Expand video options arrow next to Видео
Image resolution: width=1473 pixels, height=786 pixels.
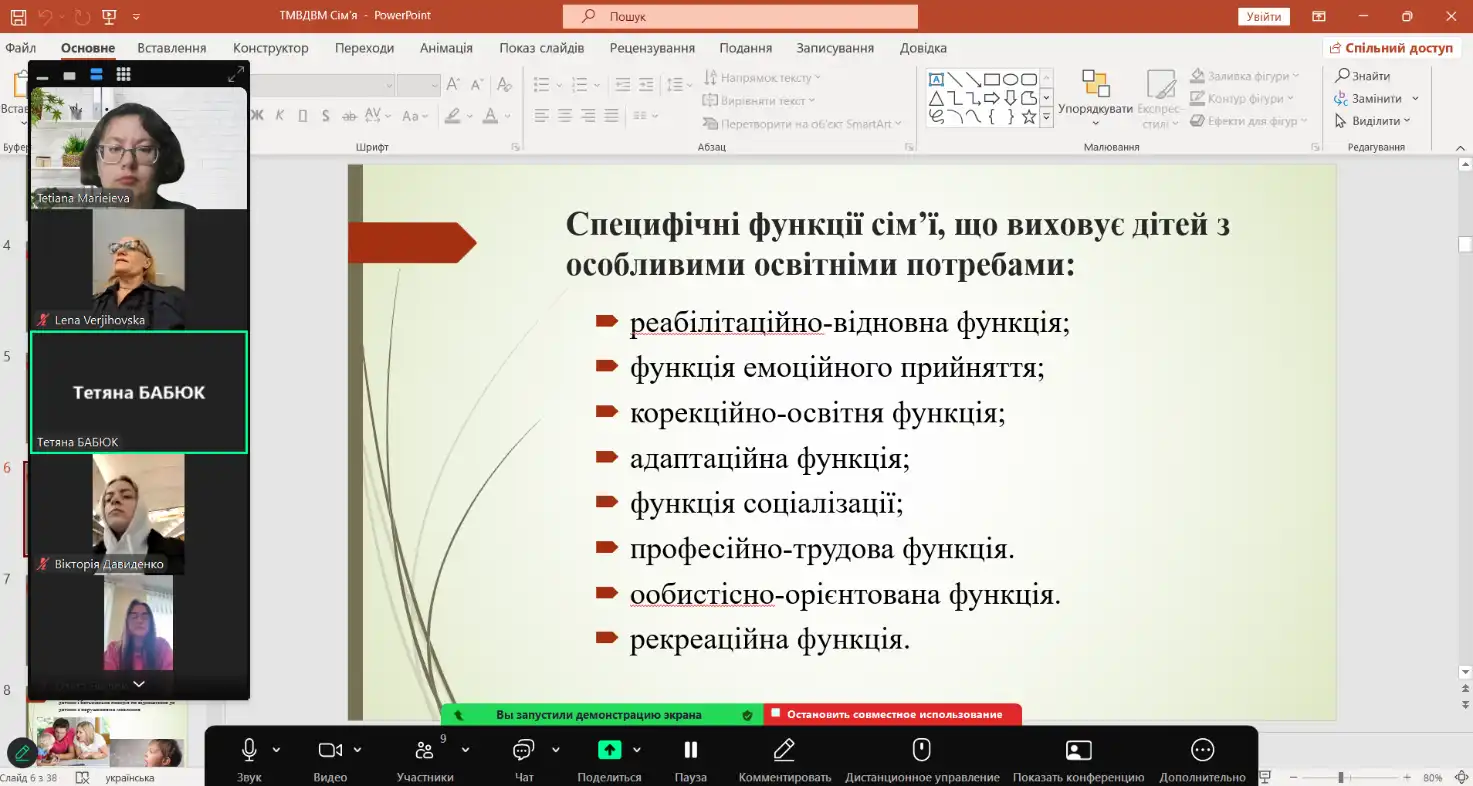point(358,750)
